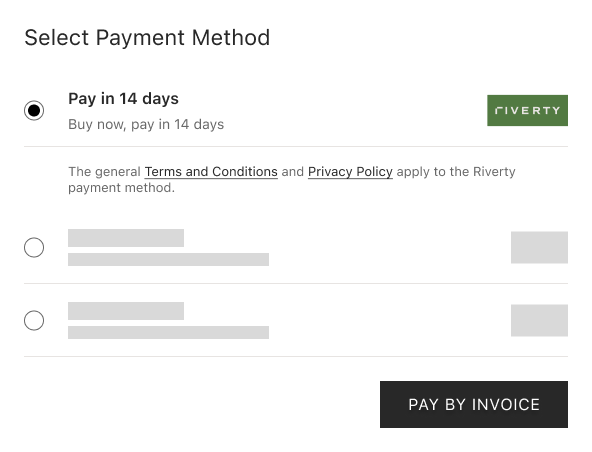Click the PAY BY INVOICE button
The image size is (592, 452).
[x=474, y=404]
